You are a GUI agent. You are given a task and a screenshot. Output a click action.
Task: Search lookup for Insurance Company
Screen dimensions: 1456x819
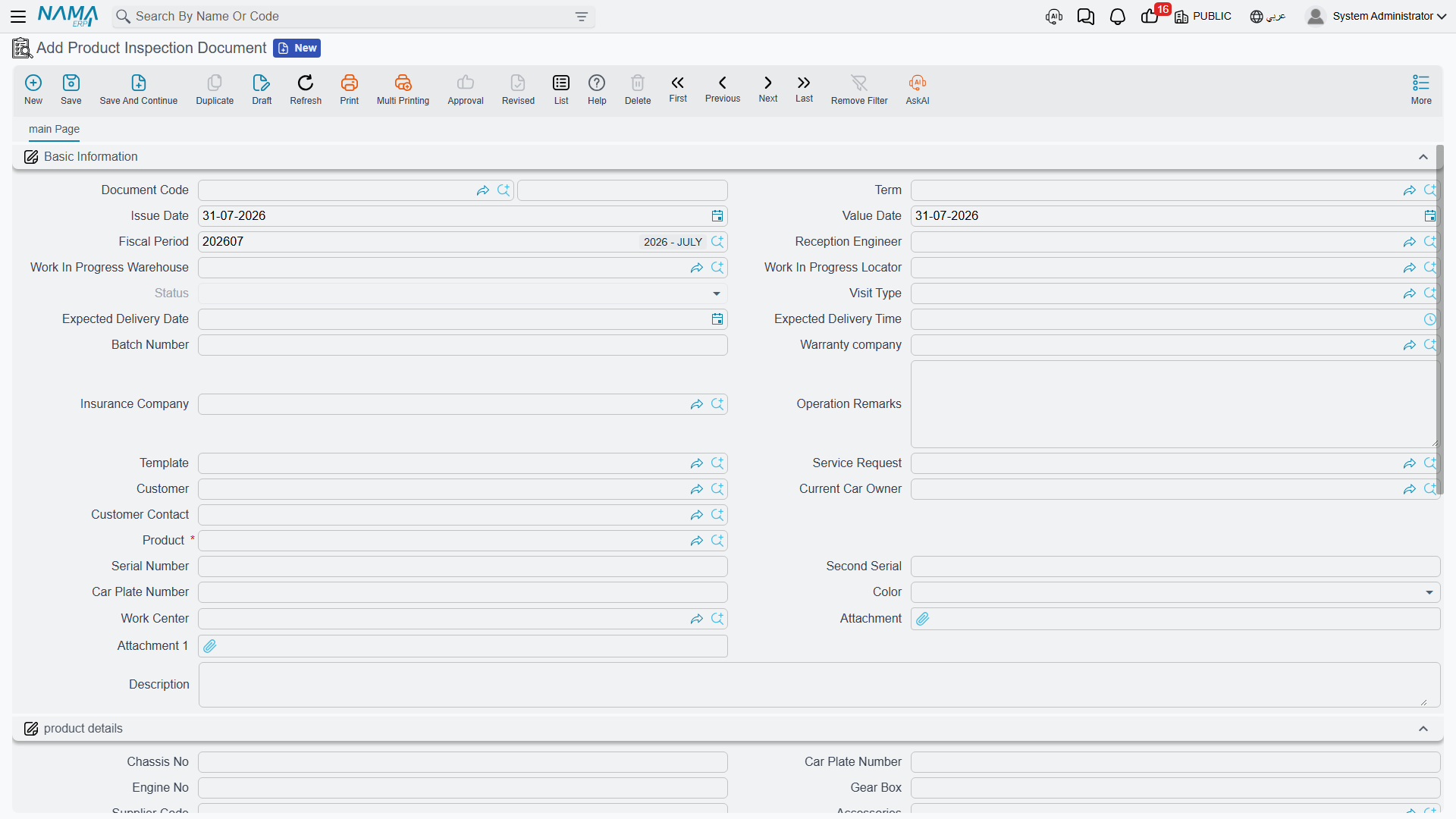click(x=717, y=404)
